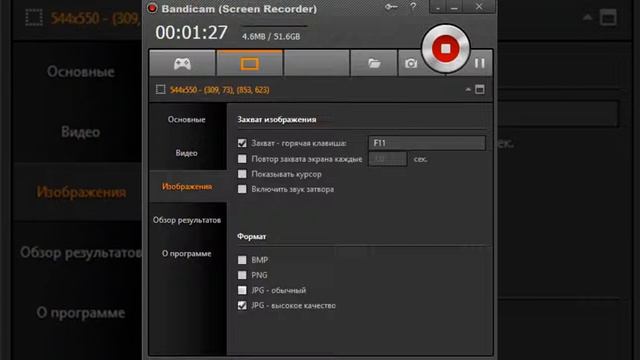The height and width of the screenshot is (360, 640).
Task: Toggle JPG - высокое качество checkbox
Action: pos(242,305)
